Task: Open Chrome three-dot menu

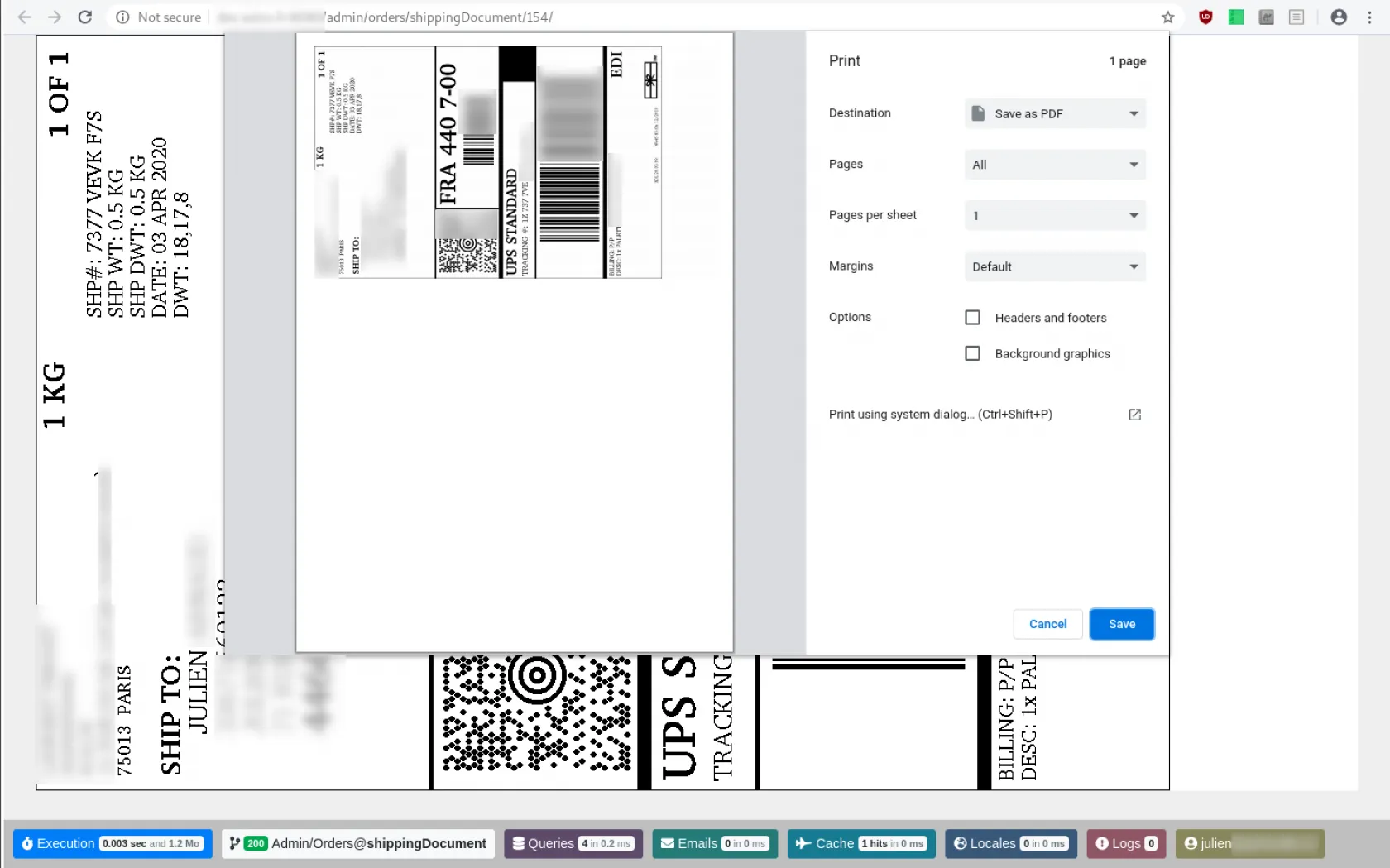Action: tap(1369, 17)
